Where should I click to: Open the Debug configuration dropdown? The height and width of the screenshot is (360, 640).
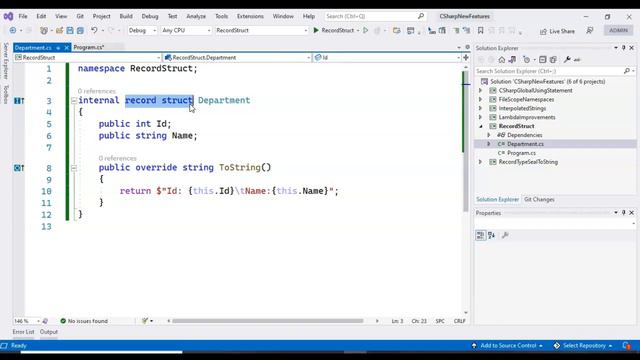(142, 31)
